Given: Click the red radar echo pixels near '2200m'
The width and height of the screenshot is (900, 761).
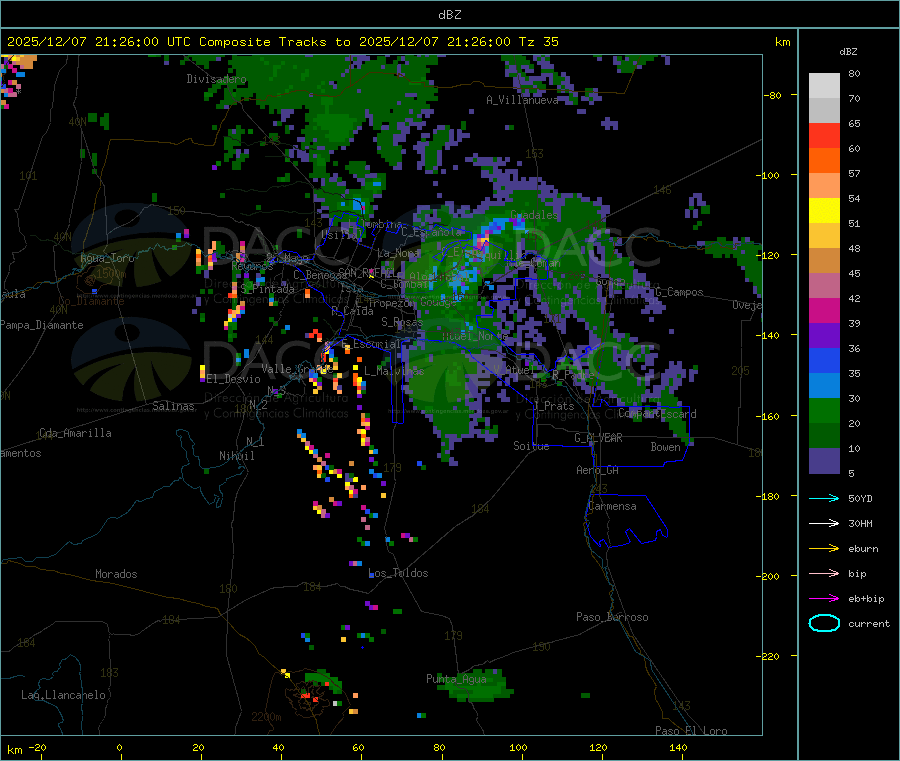Looking at the screenshot, I should (310, 697).
